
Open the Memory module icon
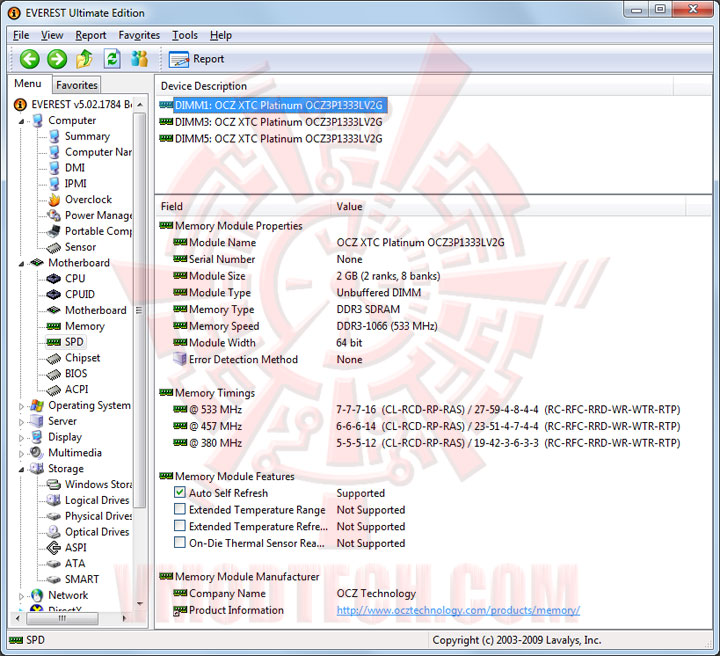tap(54, 326)
